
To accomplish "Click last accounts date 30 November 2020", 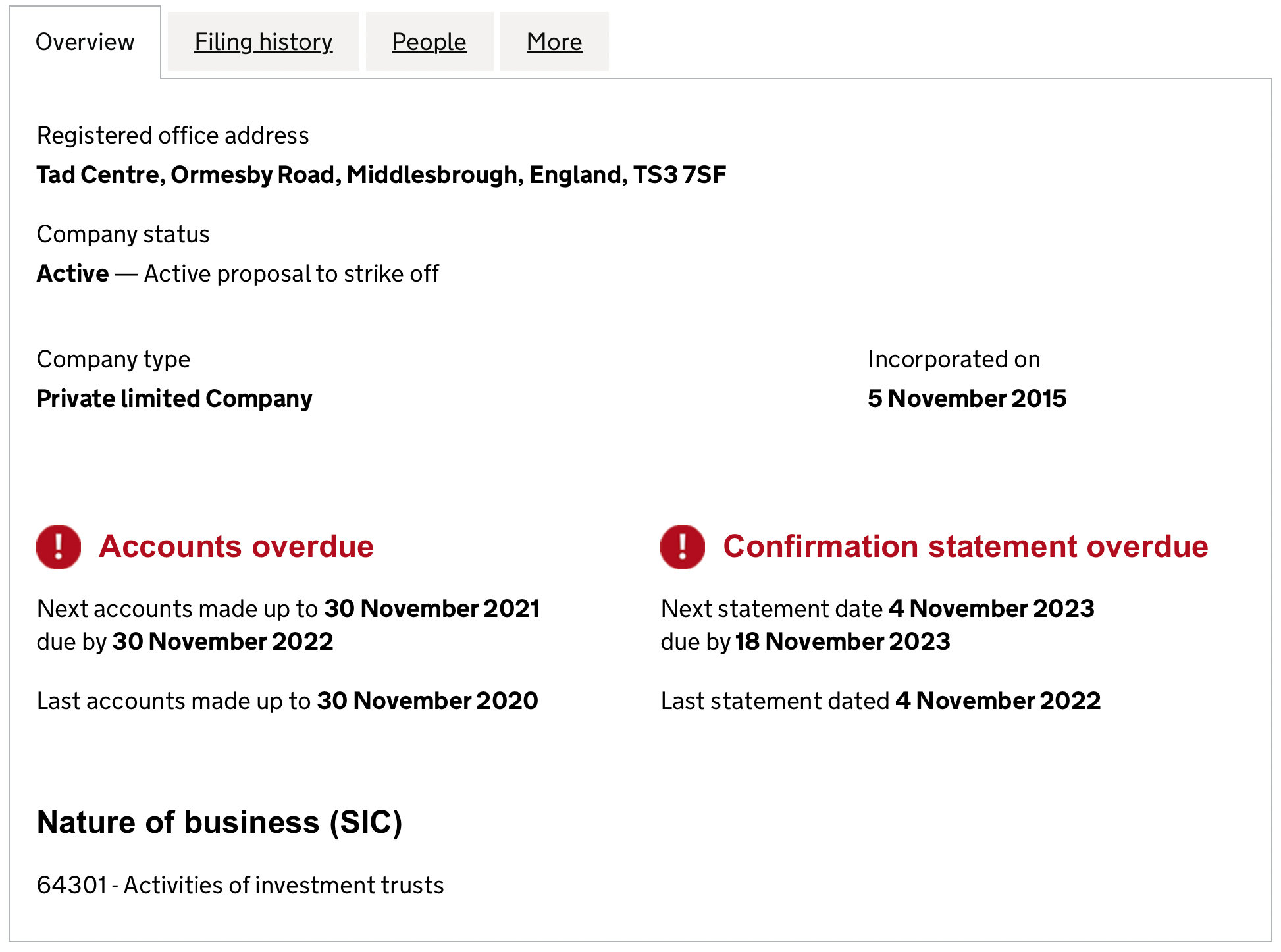I will pyautogui.click(x=428, y=701).
